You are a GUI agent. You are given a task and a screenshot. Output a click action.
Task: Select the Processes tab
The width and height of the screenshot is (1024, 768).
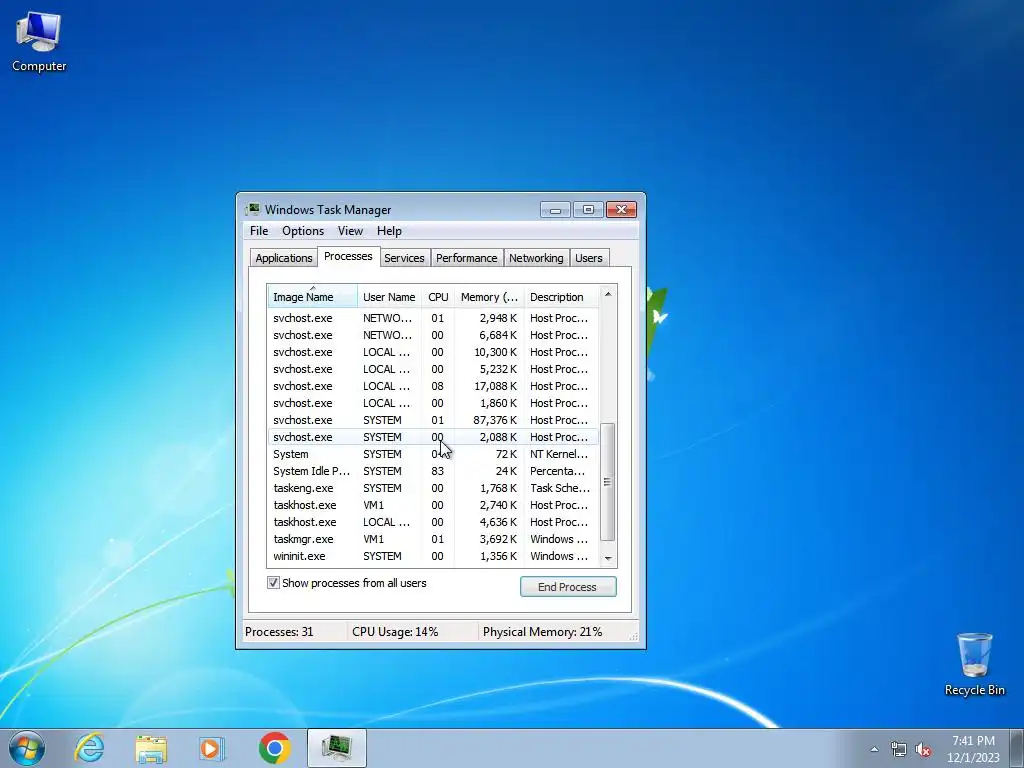coord(348,256)
